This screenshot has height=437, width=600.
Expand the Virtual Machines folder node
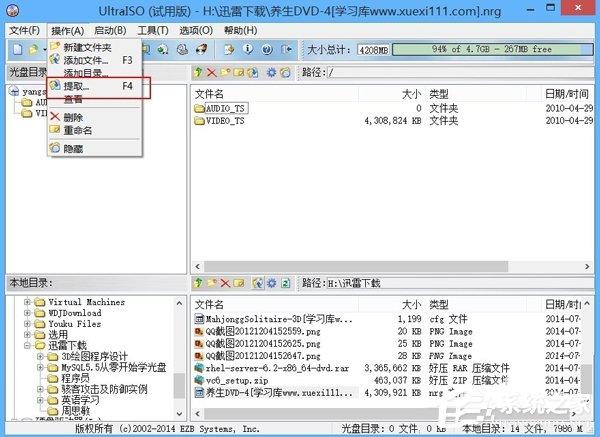27,302
